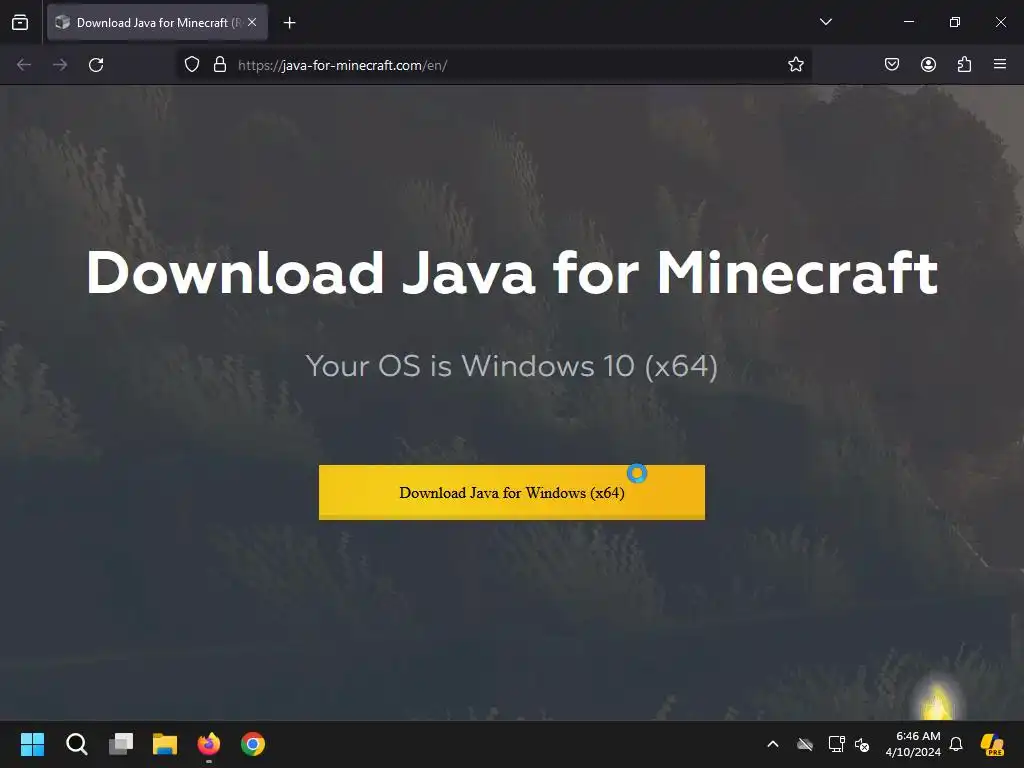Image resolution: width=1024 pixels, height=768 pixels.
Task: Open Firefox account icon
Action: tap(928, 64)
